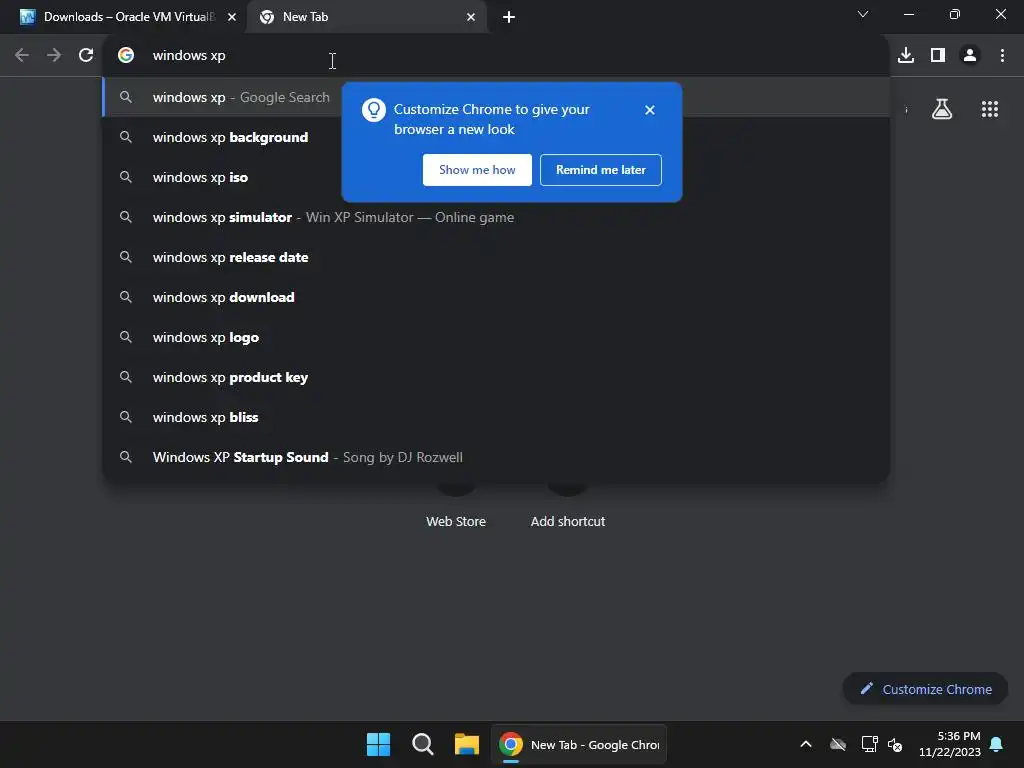Click the network tray icon
Image resolution: width=1024 pixels, height=768 pixels.
pos(869,744)
